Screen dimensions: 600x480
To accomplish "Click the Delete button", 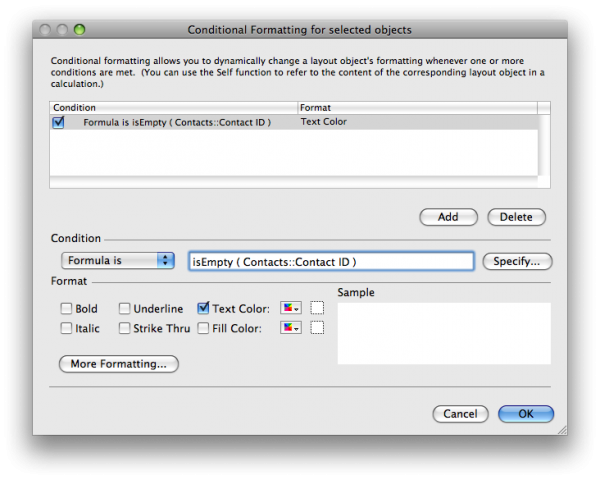I will (x=516, y=217).
